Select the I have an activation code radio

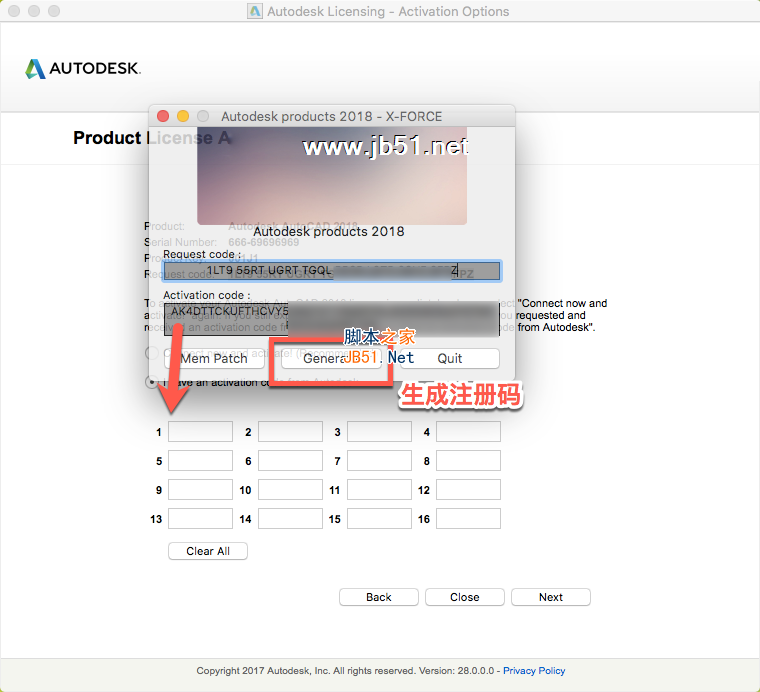(x=152, y=382)
